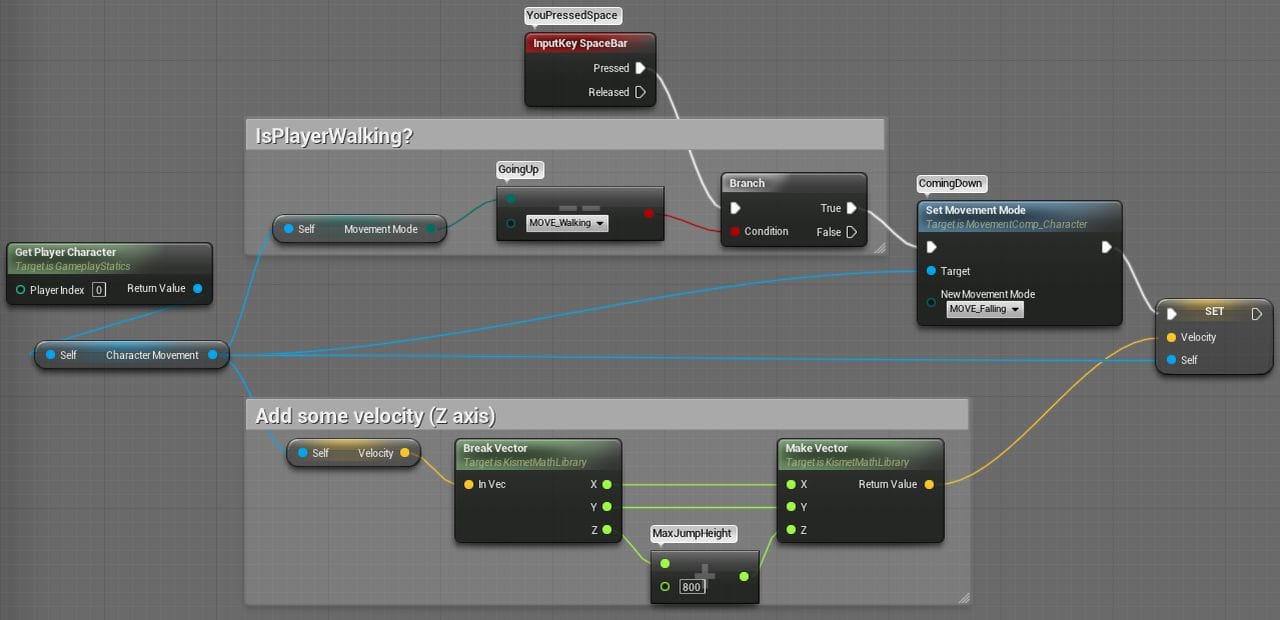Open the MOVE_Falling dropdown

985,309
